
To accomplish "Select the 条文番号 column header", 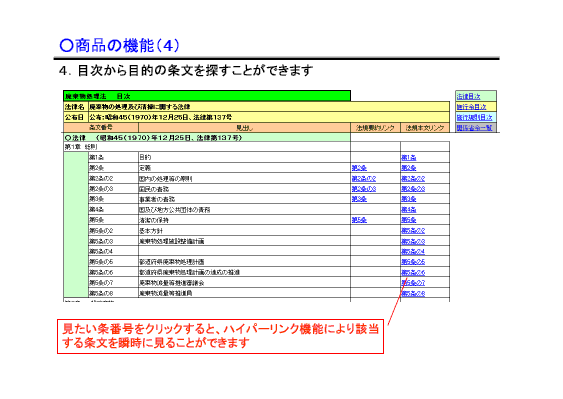I will 101,127.
